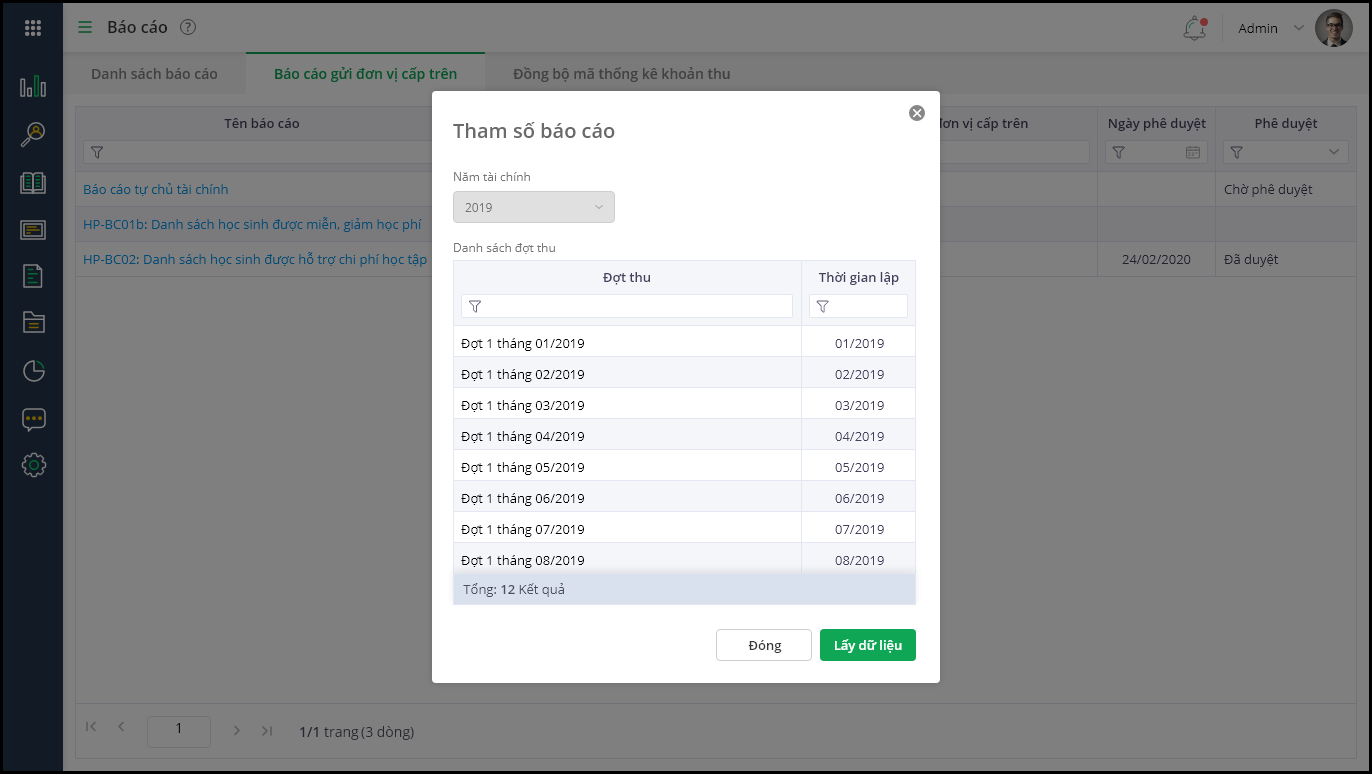The image size is (1372, 774).
Task: Toggle the hamburger menu icon
Action: (85, 28)
